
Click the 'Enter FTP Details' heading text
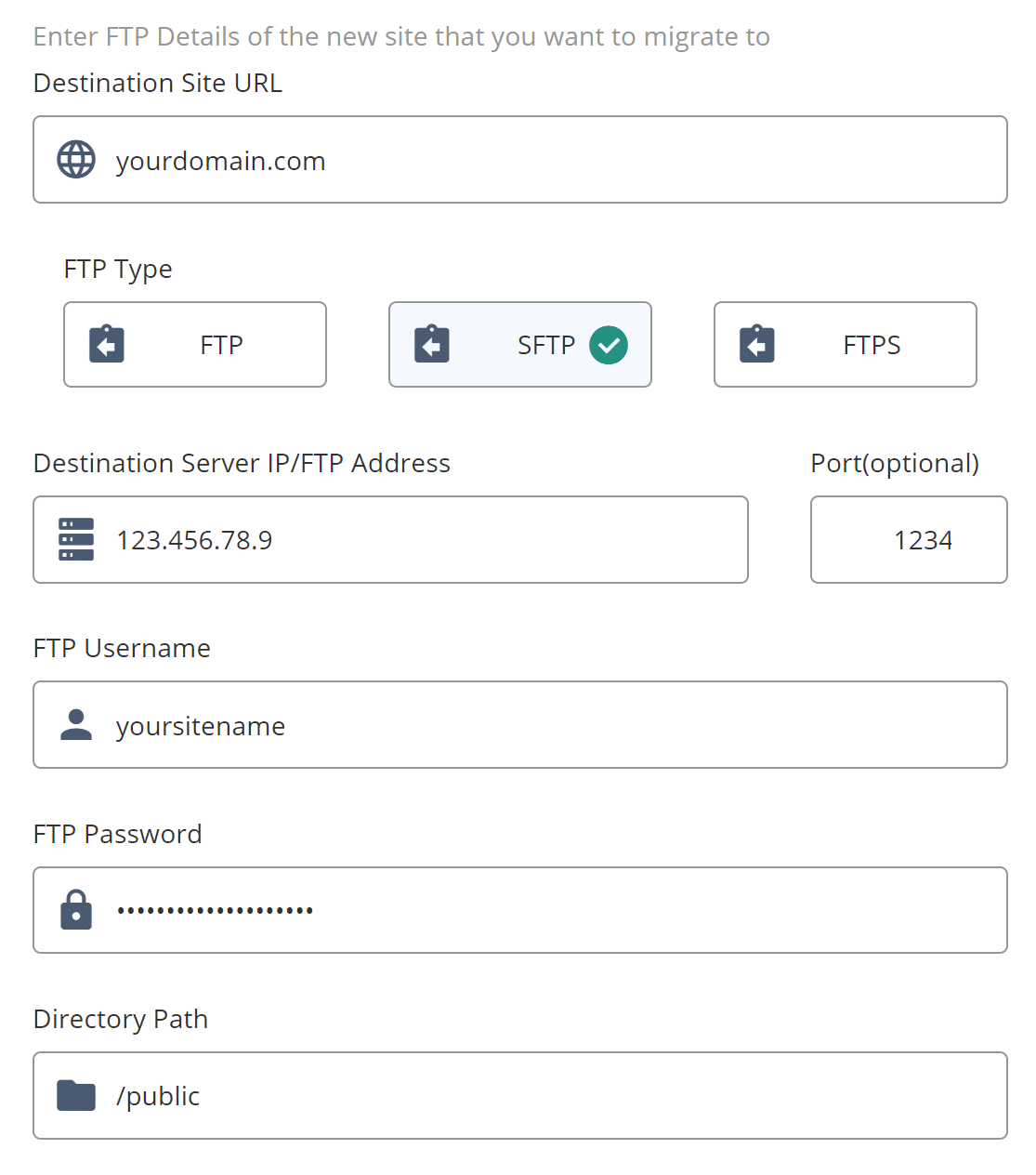tap(401, 37)
